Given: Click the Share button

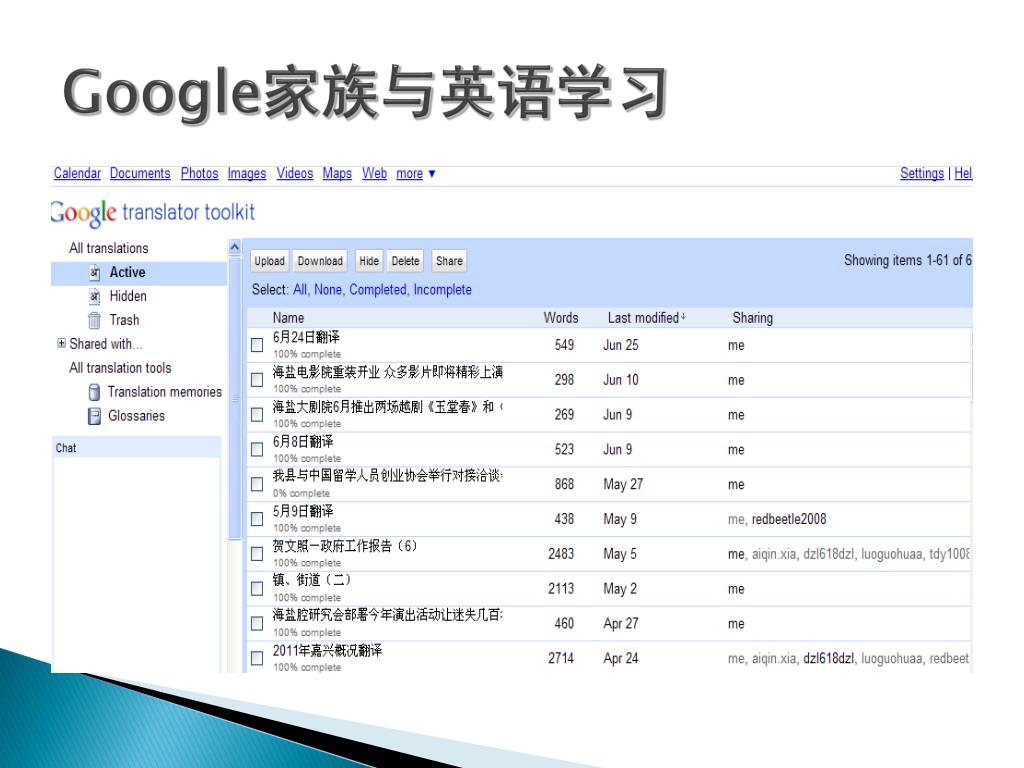Looking at the screenshot, I should [449, 261].
